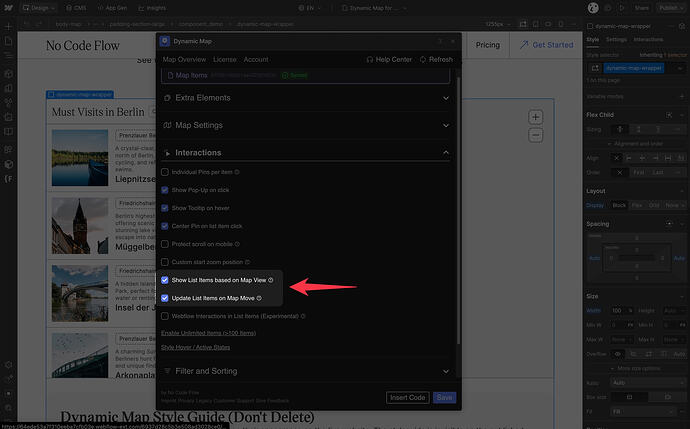690x429 pixels.
Task: Open the Style tab in right panel
Action: point(592,40)
